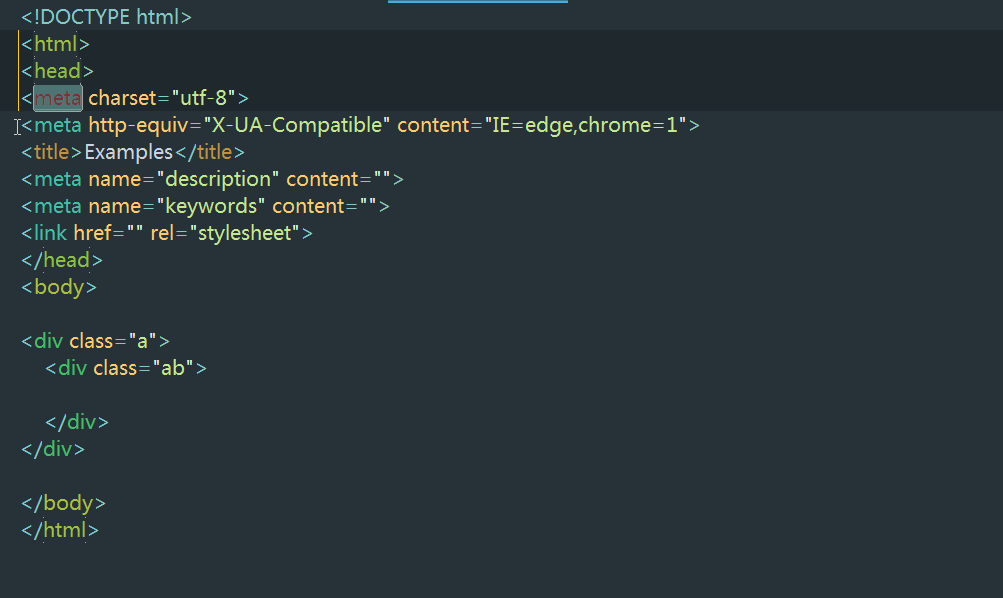Click the closing html tag

[x=60, y=530]
